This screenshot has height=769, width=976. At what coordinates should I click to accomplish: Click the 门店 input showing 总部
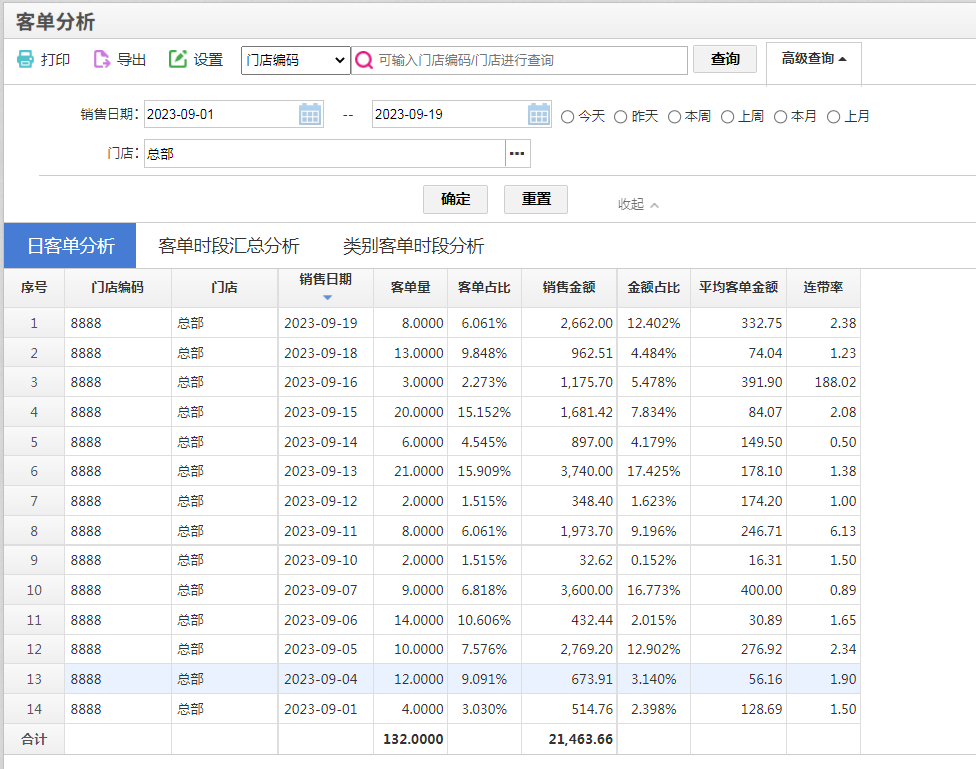coord(325,153)
